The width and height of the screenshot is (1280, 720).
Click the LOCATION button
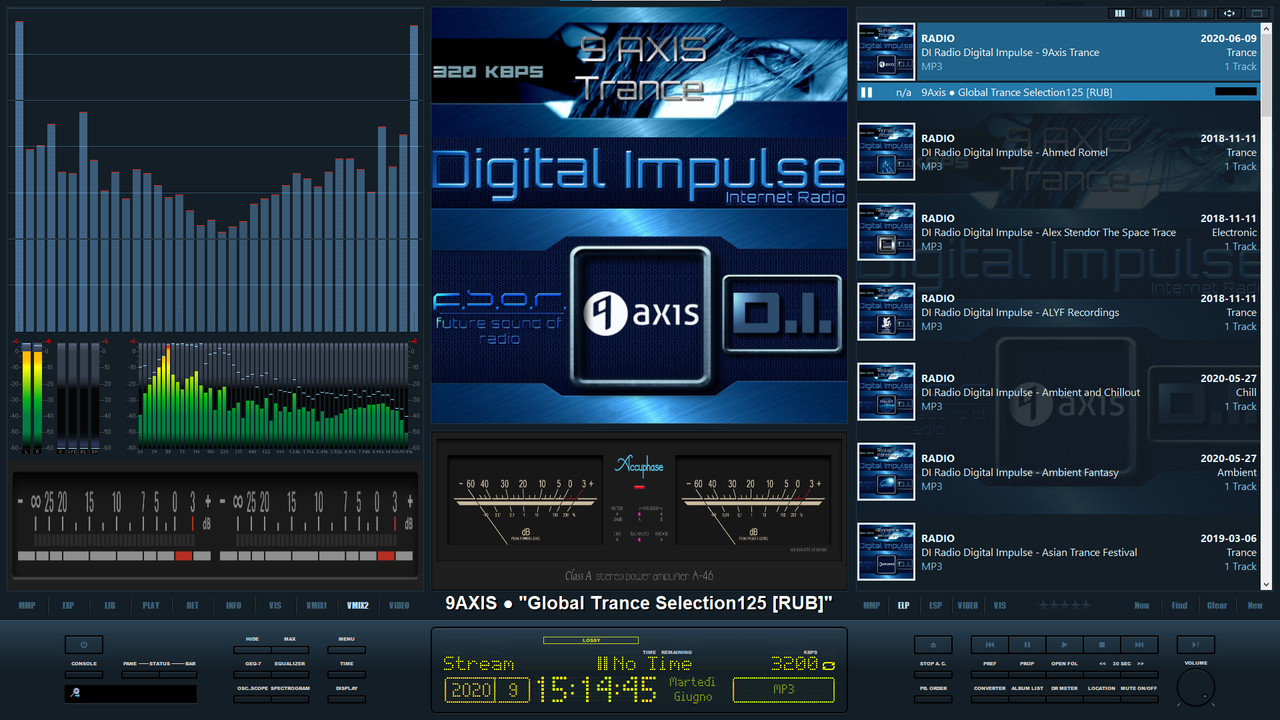pyautogui.click(x=1102, y=699)
